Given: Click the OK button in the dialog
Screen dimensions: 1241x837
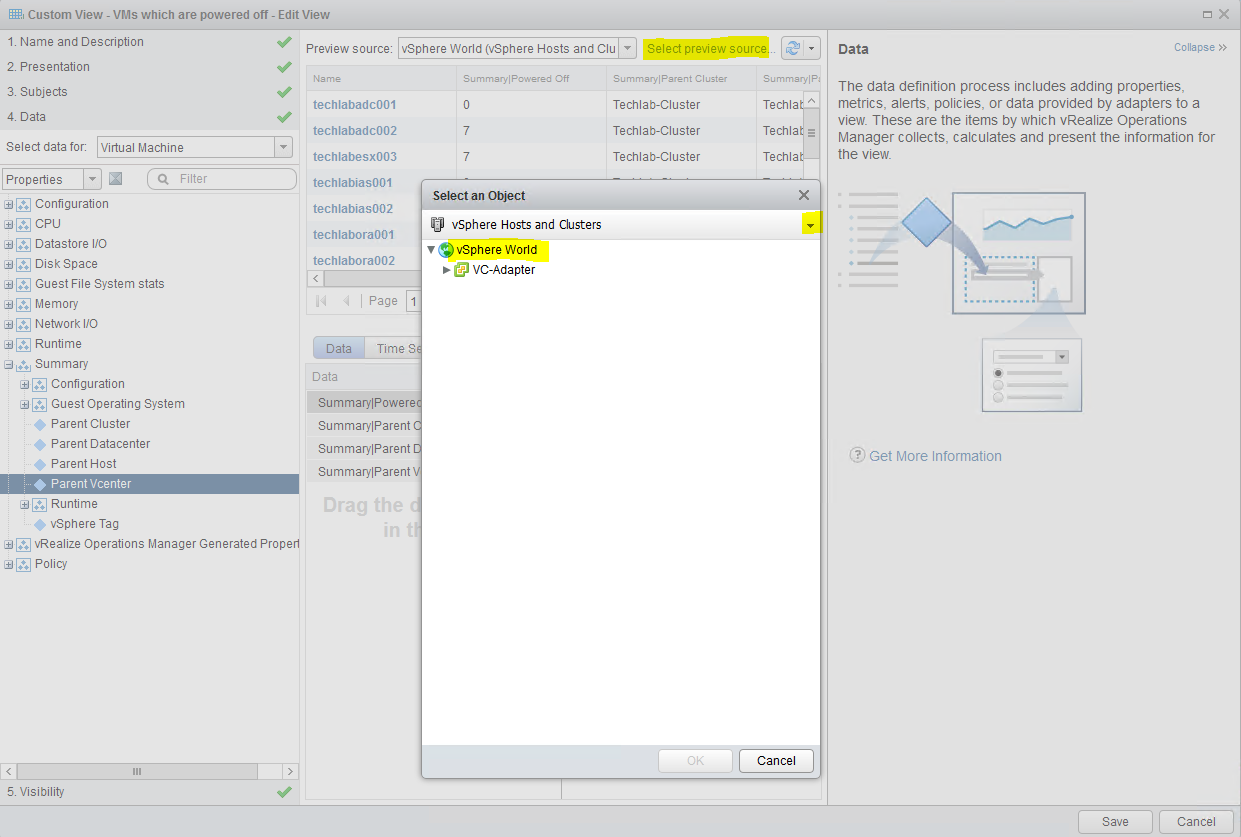Looking at the screenshot, I should click(695, 761).
